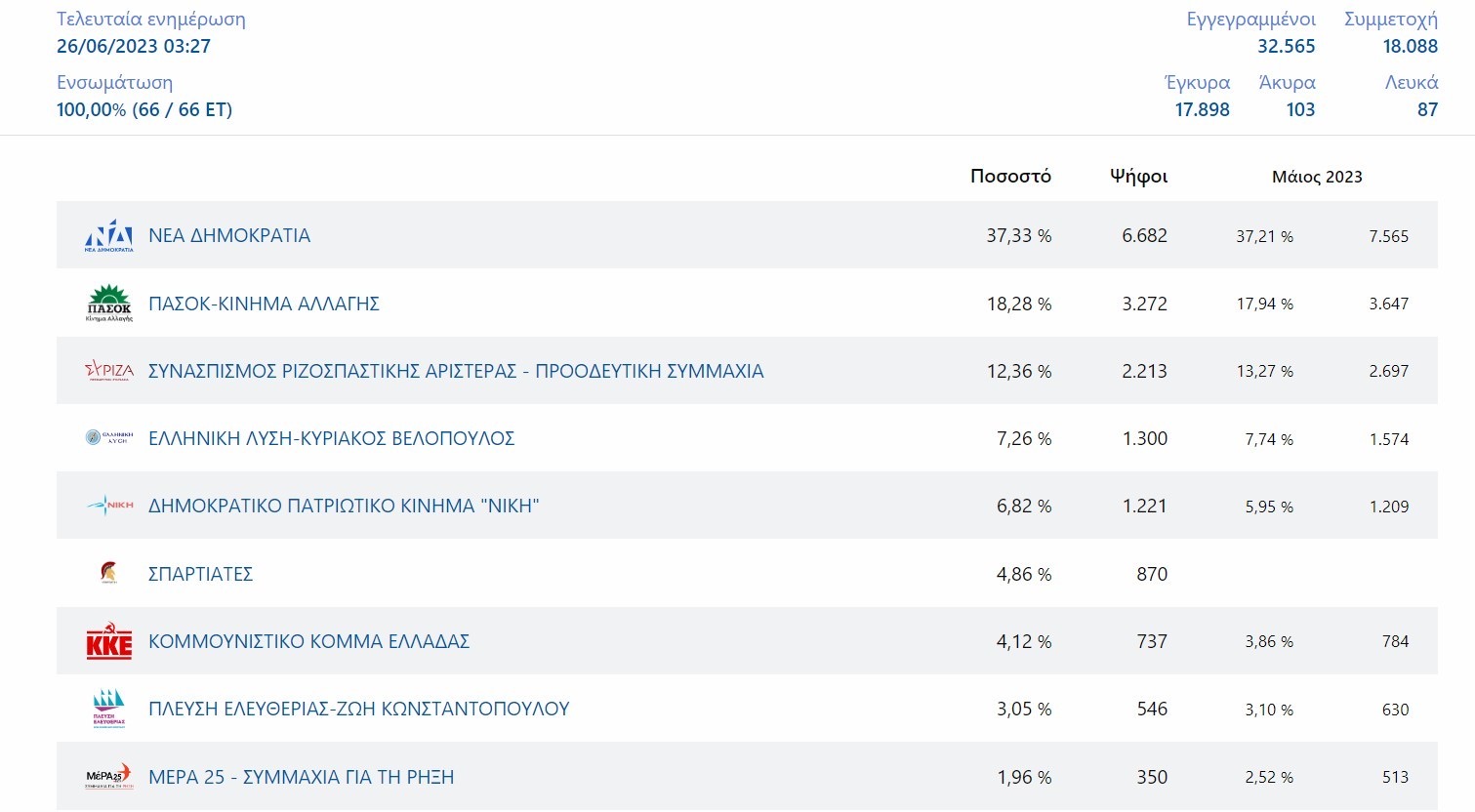This screenshot has width=1475, height=812.
Task: Click the Ποσοστό column header
Action: pyautogui.click(x=1010, y=176)
